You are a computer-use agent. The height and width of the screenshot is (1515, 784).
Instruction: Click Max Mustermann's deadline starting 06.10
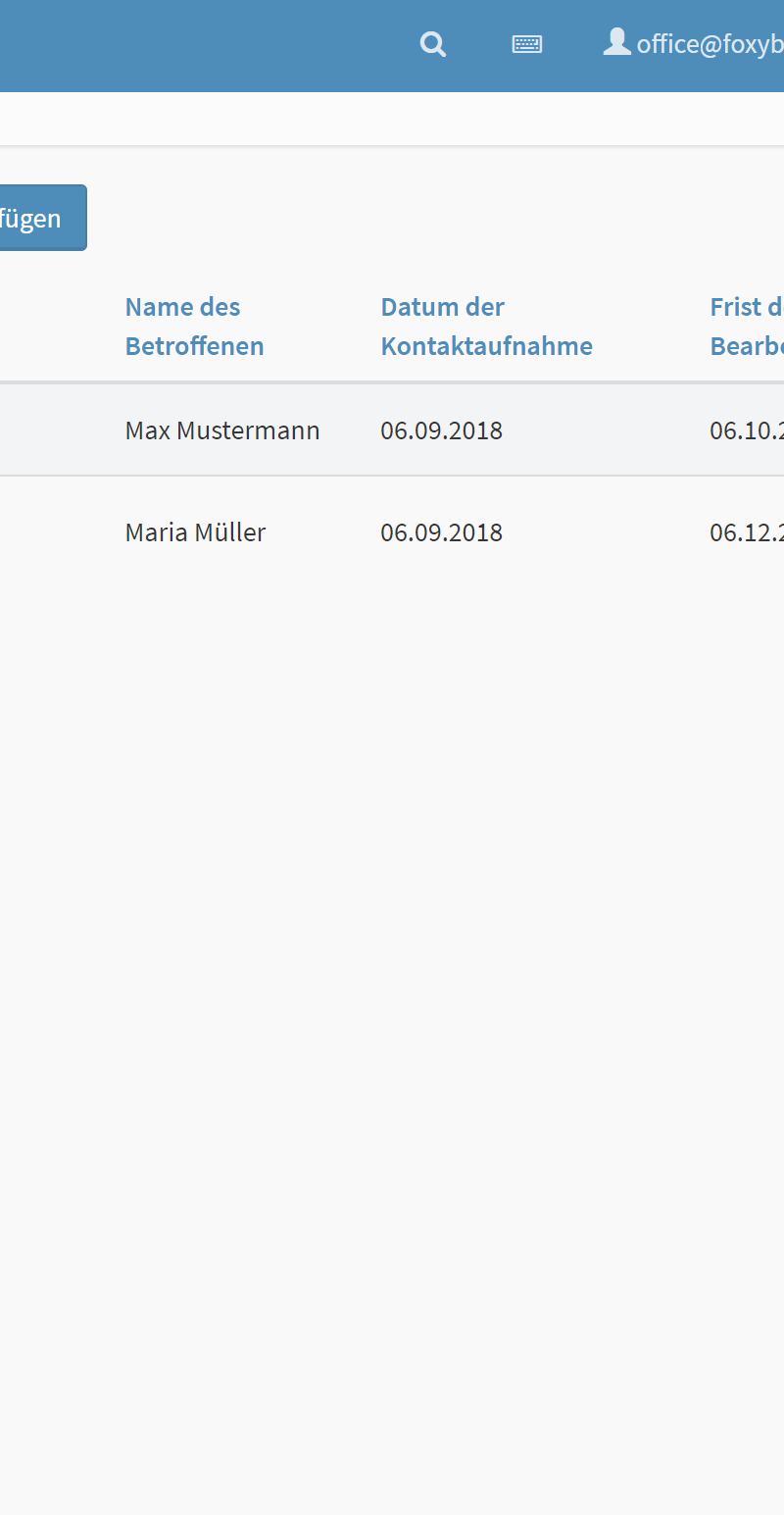(747, 430)
